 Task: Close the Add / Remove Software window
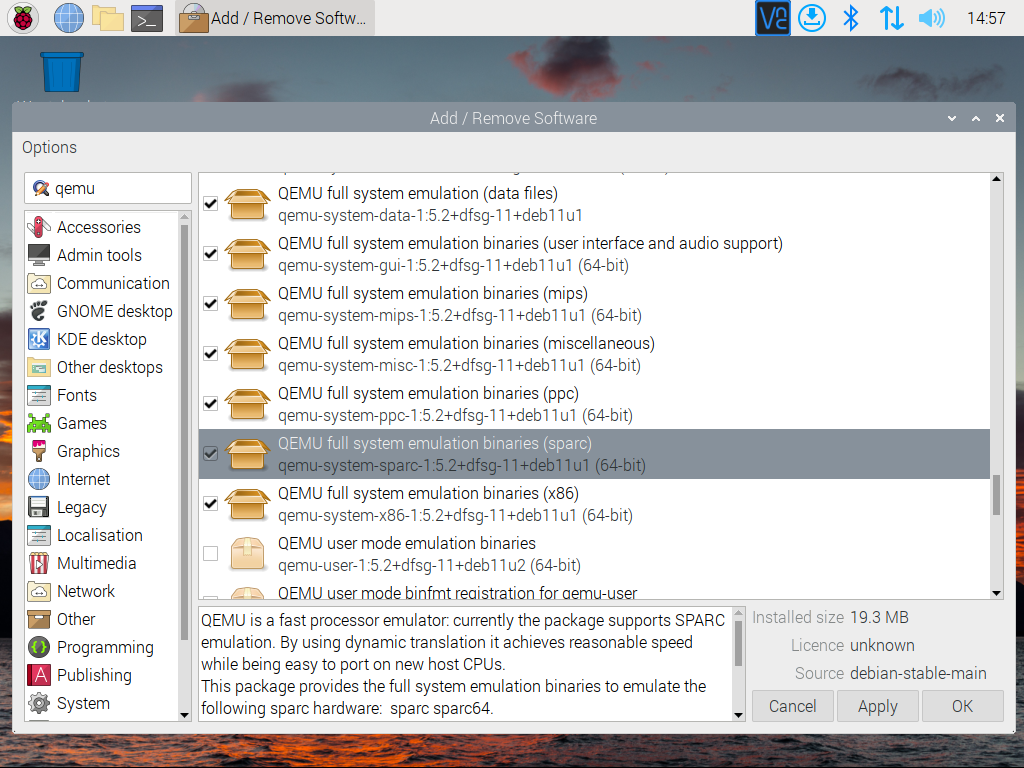coord(1000,118)
